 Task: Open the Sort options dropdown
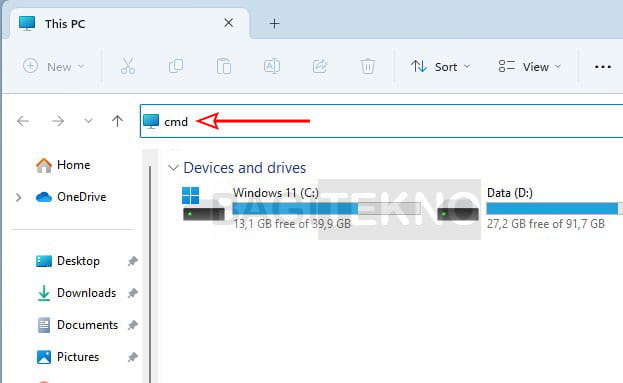[441, 66]
